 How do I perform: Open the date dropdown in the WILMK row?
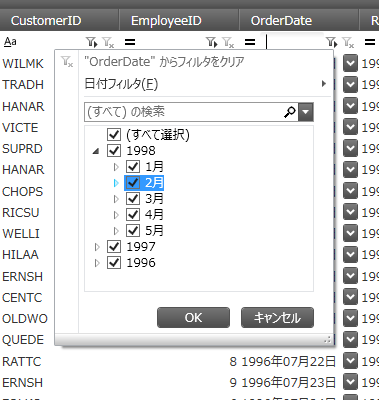pyautogui.click(x=350, y=63)
